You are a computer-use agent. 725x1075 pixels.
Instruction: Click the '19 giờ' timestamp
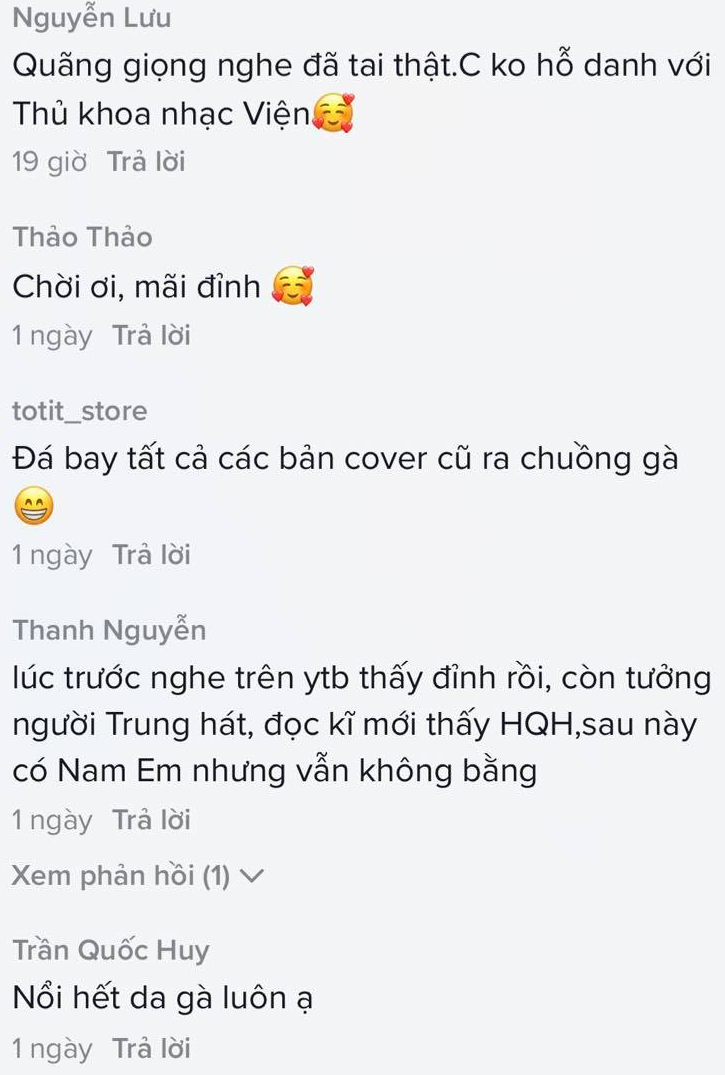[49, 162]
